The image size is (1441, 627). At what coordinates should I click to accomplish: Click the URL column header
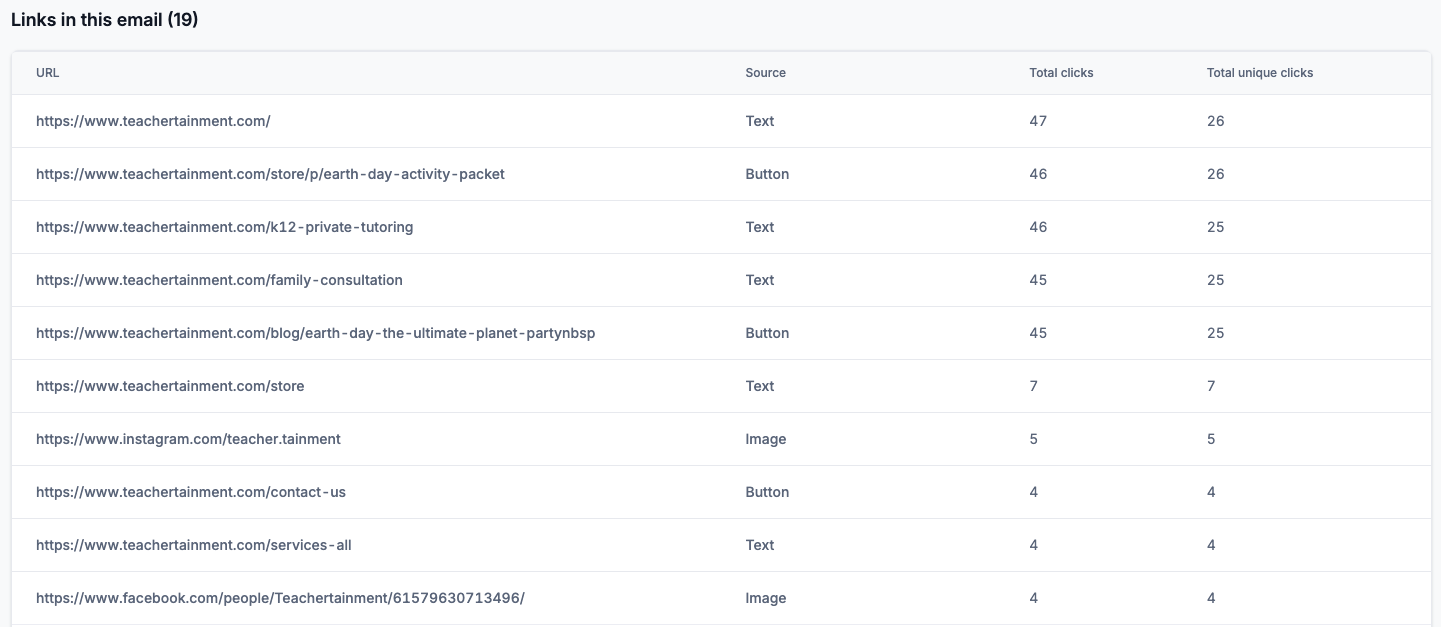(x=48, y=73)
